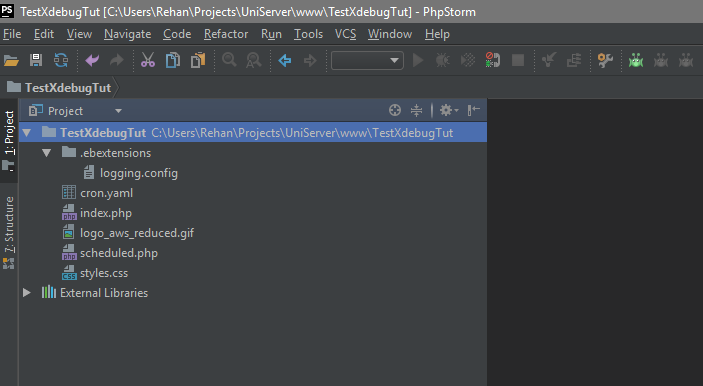Open the Refactor menu
Viewport: 703px width, 386px height.
[x=226, y=34]
